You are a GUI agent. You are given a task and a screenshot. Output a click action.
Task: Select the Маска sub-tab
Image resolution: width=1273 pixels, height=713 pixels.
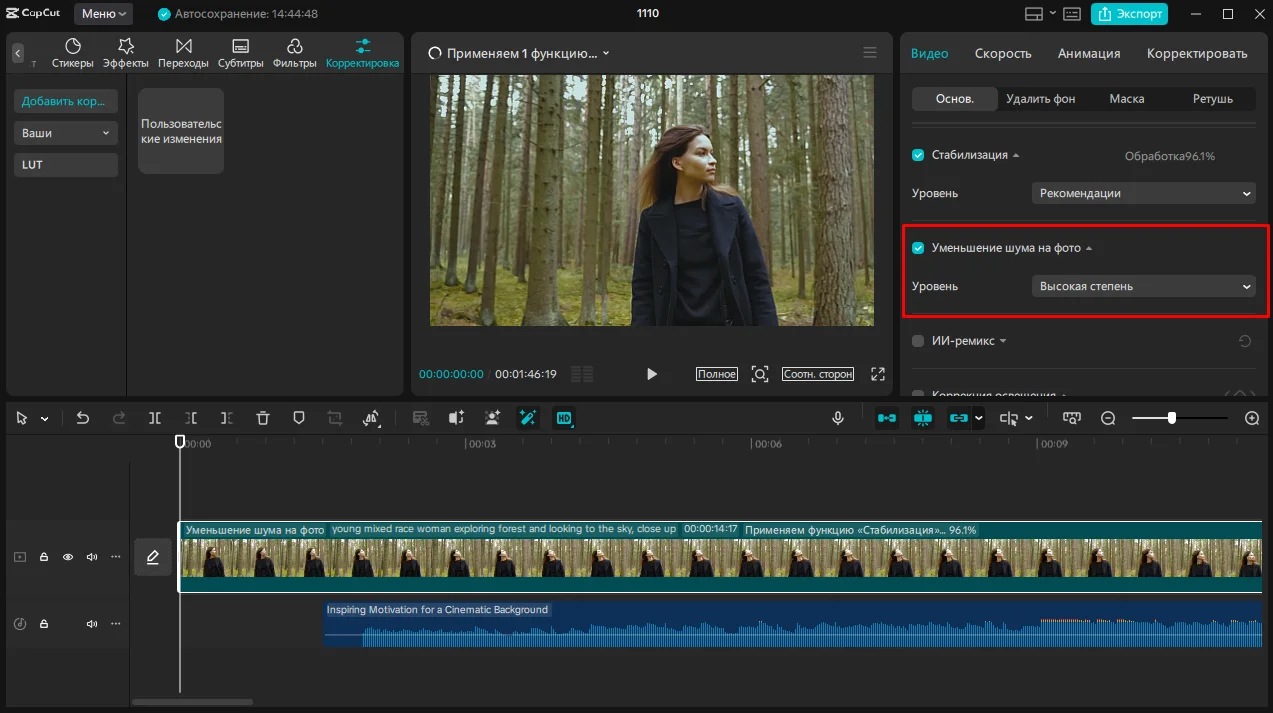click(x=1127, y=99)
